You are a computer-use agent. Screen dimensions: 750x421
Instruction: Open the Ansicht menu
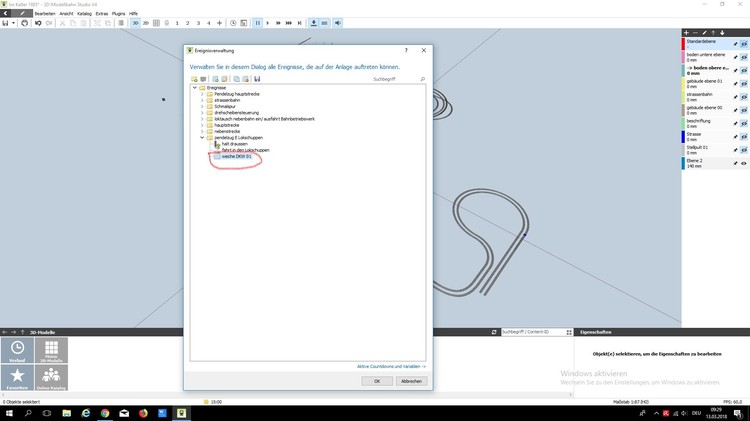(x=66, y=13)
